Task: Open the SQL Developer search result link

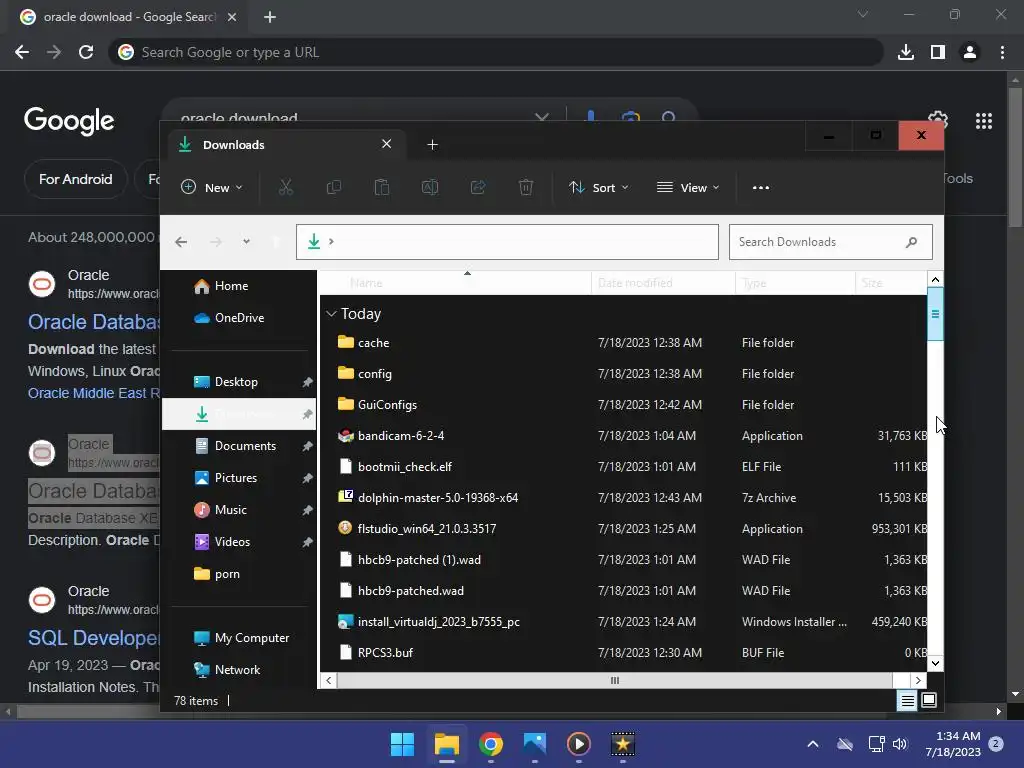Action: [93, 638]
